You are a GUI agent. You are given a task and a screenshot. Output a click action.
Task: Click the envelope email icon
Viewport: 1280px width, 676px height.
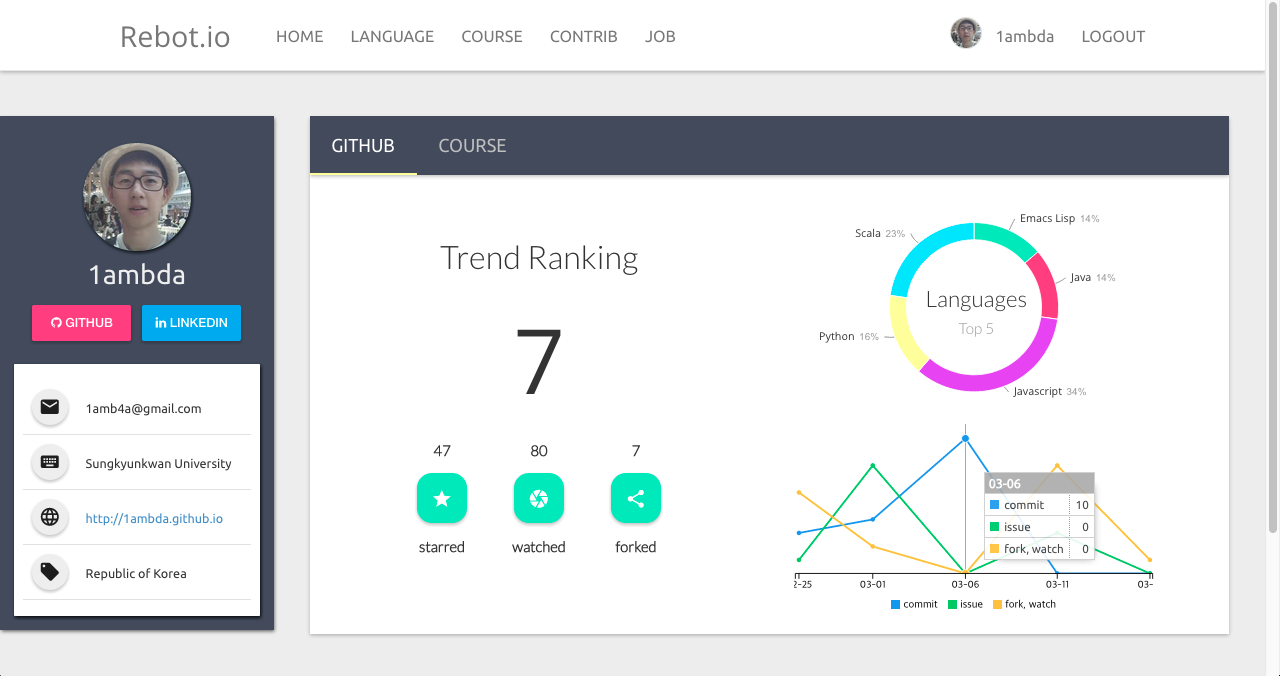50,407
